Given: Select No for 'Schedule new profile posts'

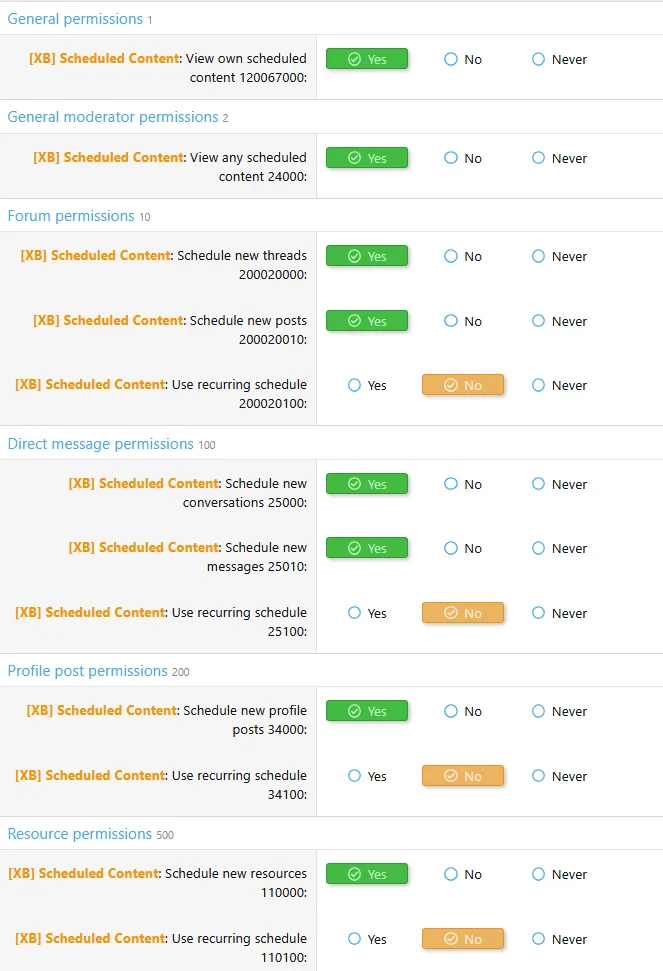Looking at the screenshot, I should 451,711.
